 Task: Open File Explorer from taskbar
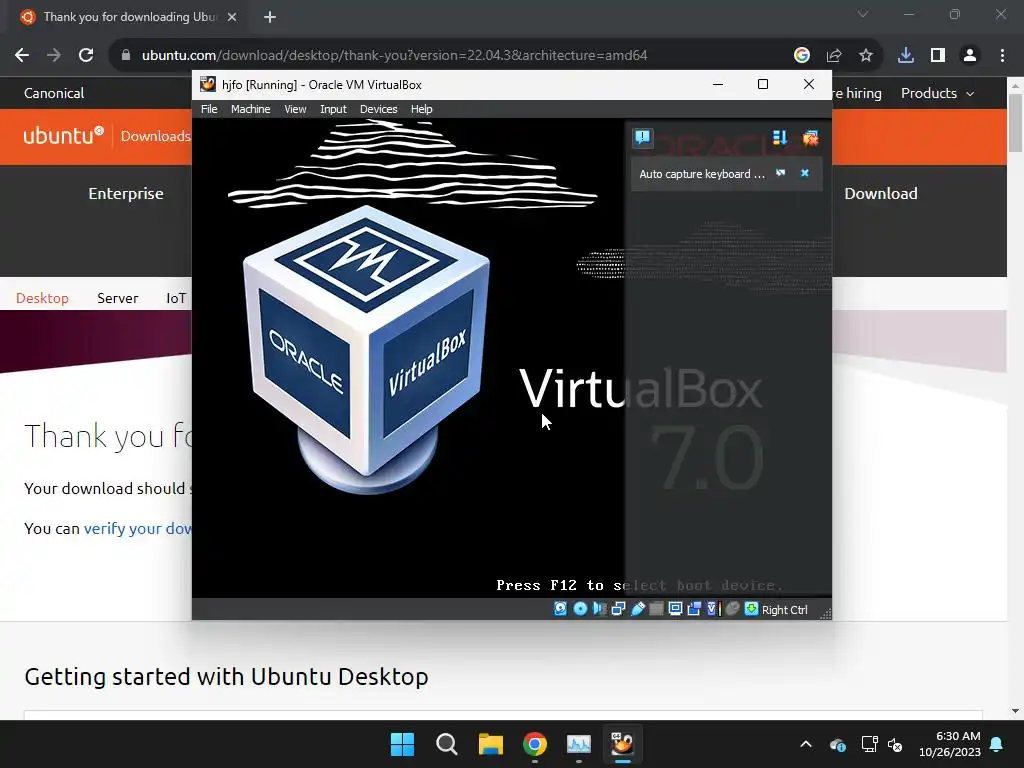490,744
